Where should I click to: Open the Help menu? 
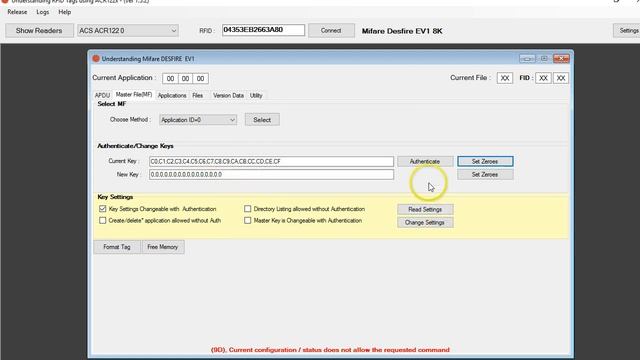coord(64,12)
